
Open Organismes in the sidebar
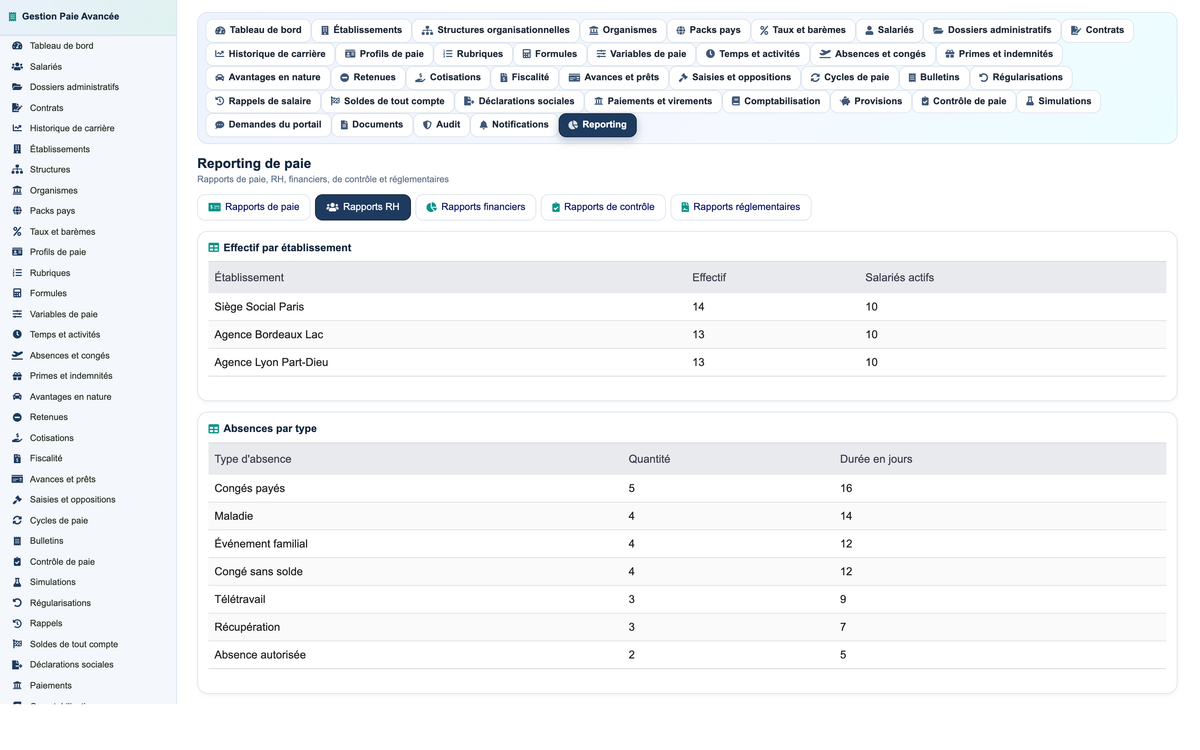click(x=88, y=190)
